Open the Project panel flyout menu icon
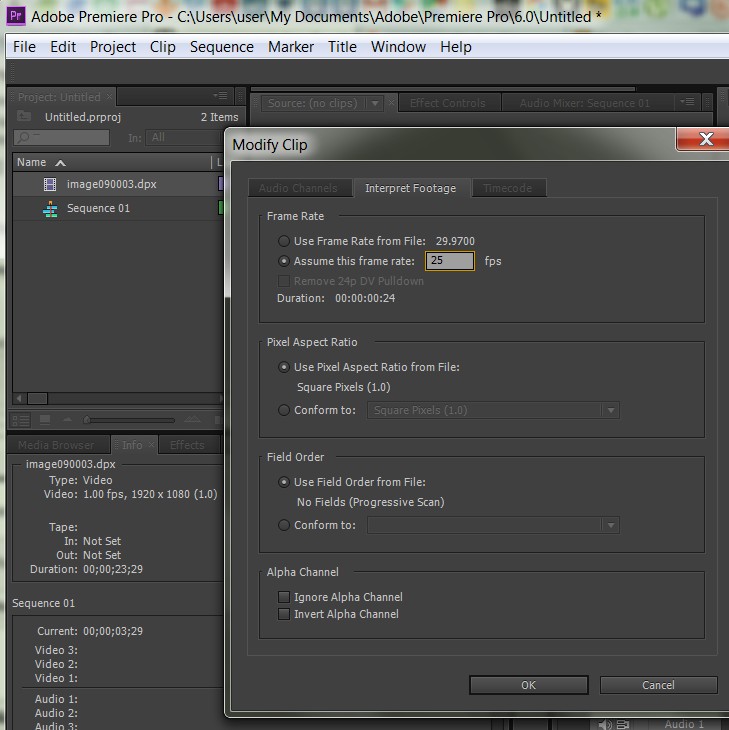729x730 pixels. 221,95
